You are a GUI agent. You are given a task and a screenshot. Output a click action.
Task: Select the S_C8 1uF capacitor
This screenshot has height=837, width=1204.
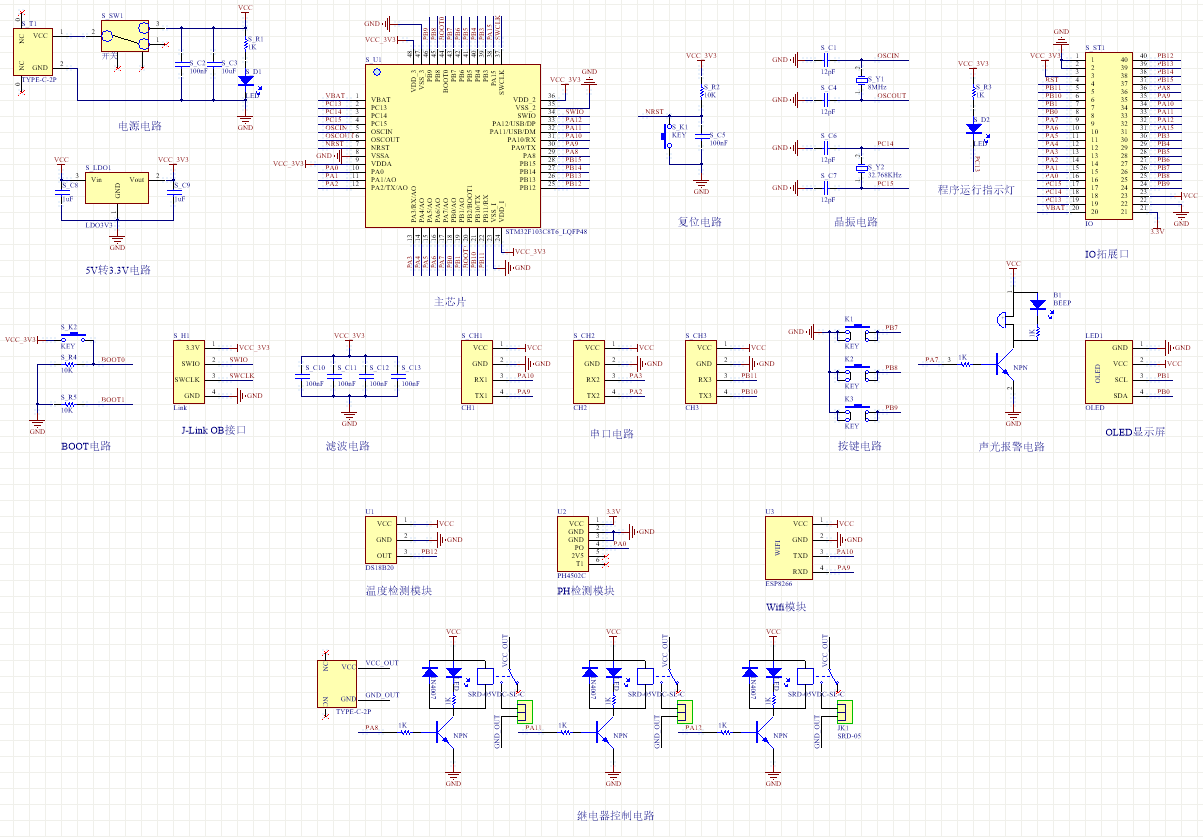pyautogui.click(x=61, y=190)
